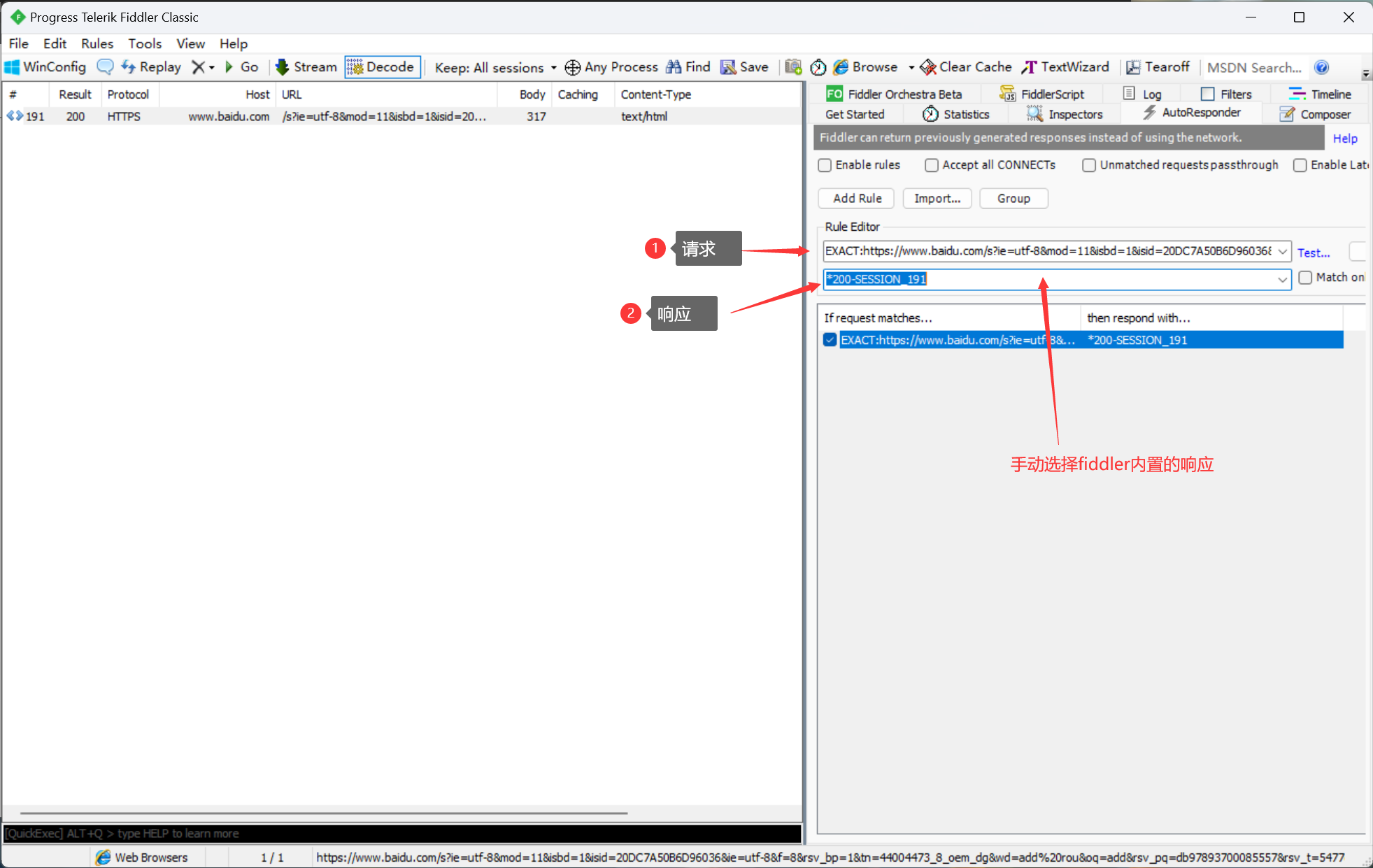The height and width of the screenshot is (868, 1373).
Task: Click the WinConfig toolbar icon
Action: [13, 67]
